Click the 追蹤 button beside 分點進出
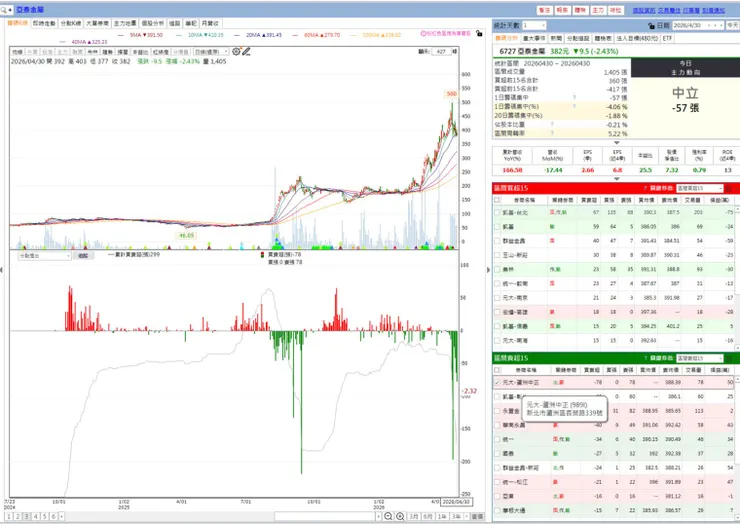The width and height of the screenshot is (740, 524). pyautogui.click(x=84, y=255)
